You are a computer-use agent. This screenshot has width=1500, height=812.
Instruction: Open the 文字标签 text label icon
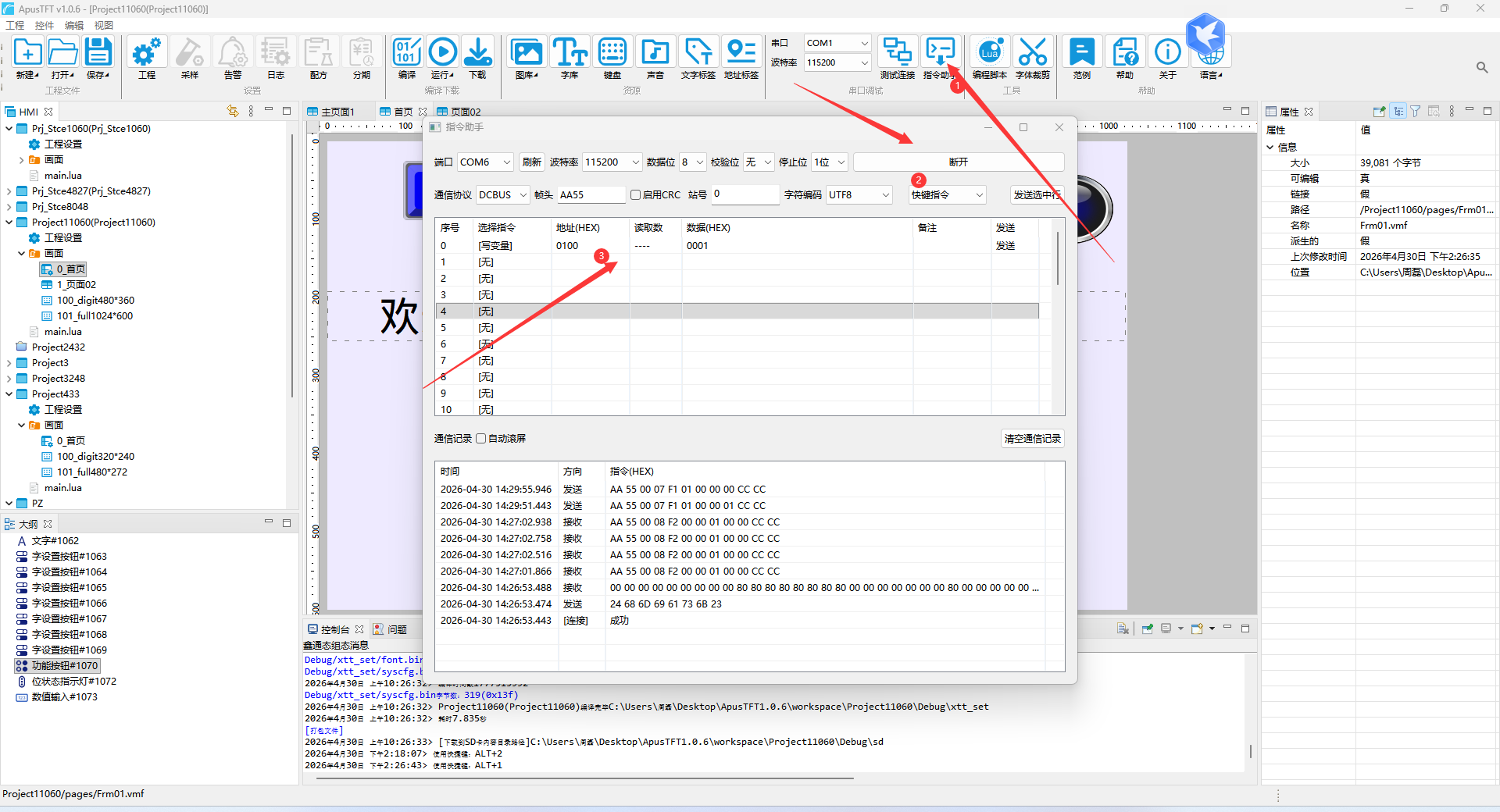tap(698, 52)
